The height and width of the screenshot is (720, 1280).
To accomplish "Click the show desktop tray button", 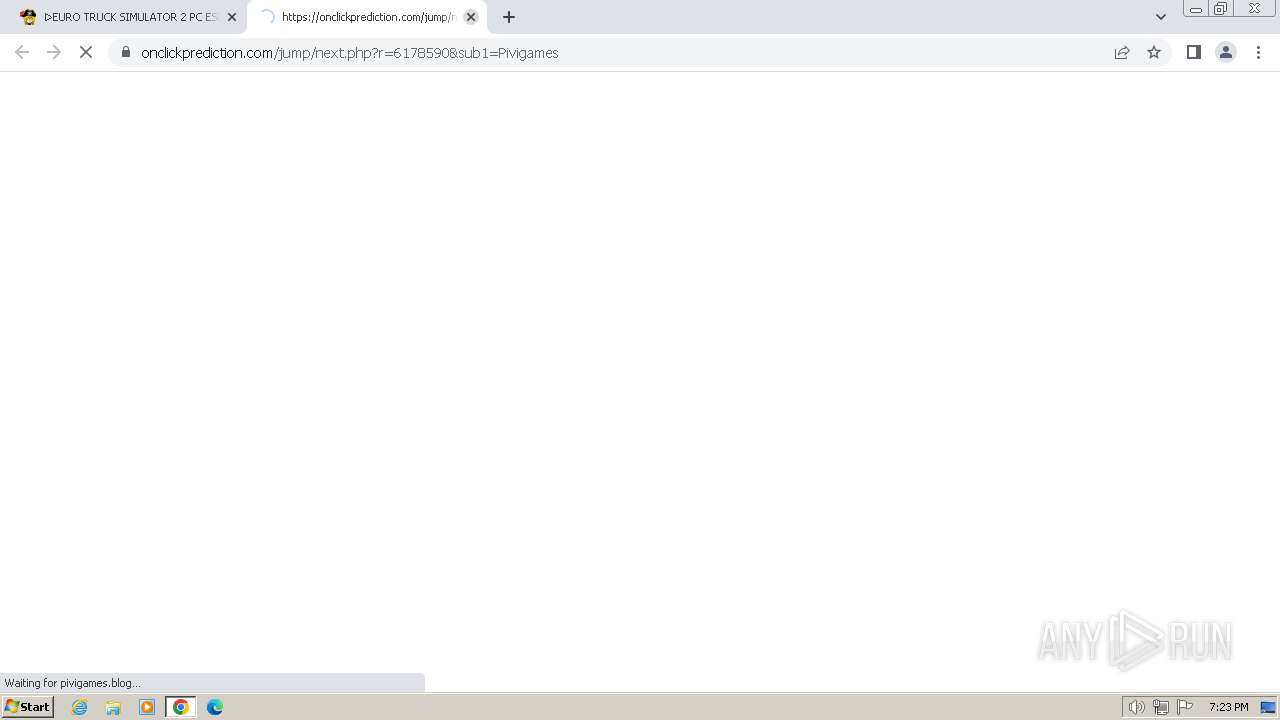I will point(1268,707).
